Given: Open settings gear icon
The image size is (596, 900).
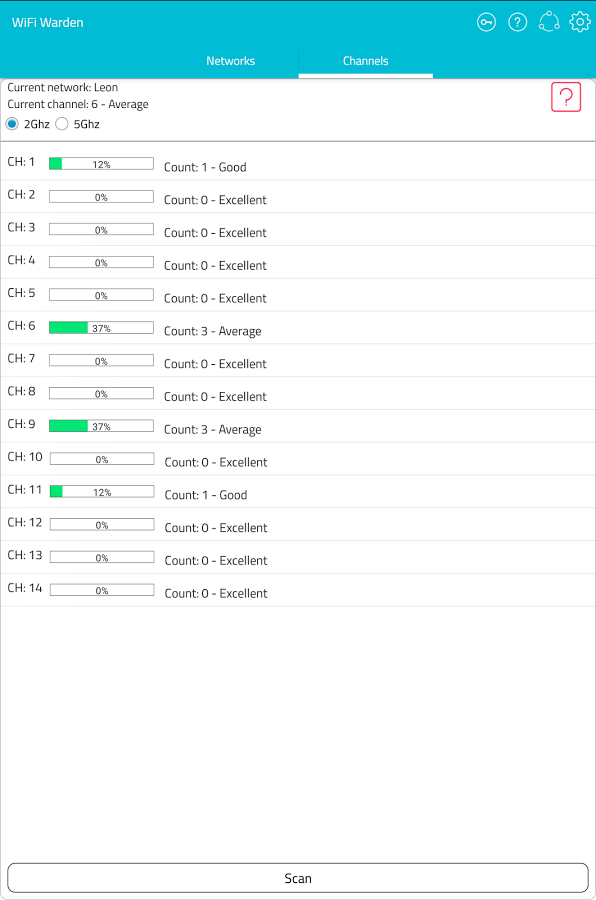Looking at the screenshot, I should [580, 22].
